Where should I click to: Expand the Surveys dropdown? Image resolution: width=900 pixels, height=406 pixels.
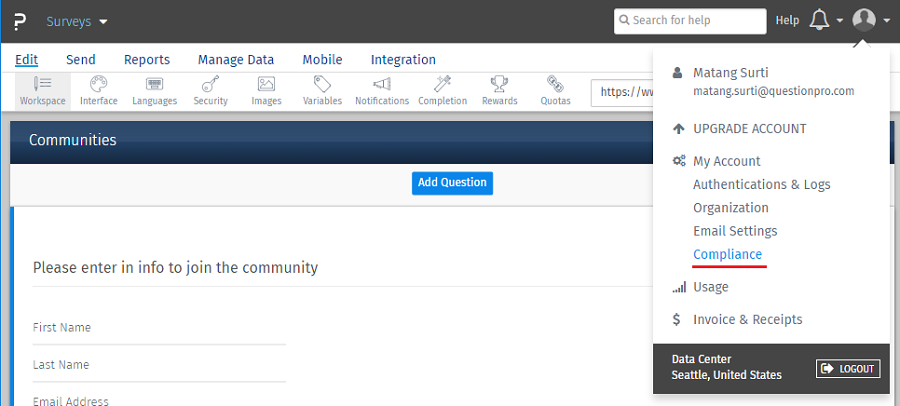[x=77, y=21]
